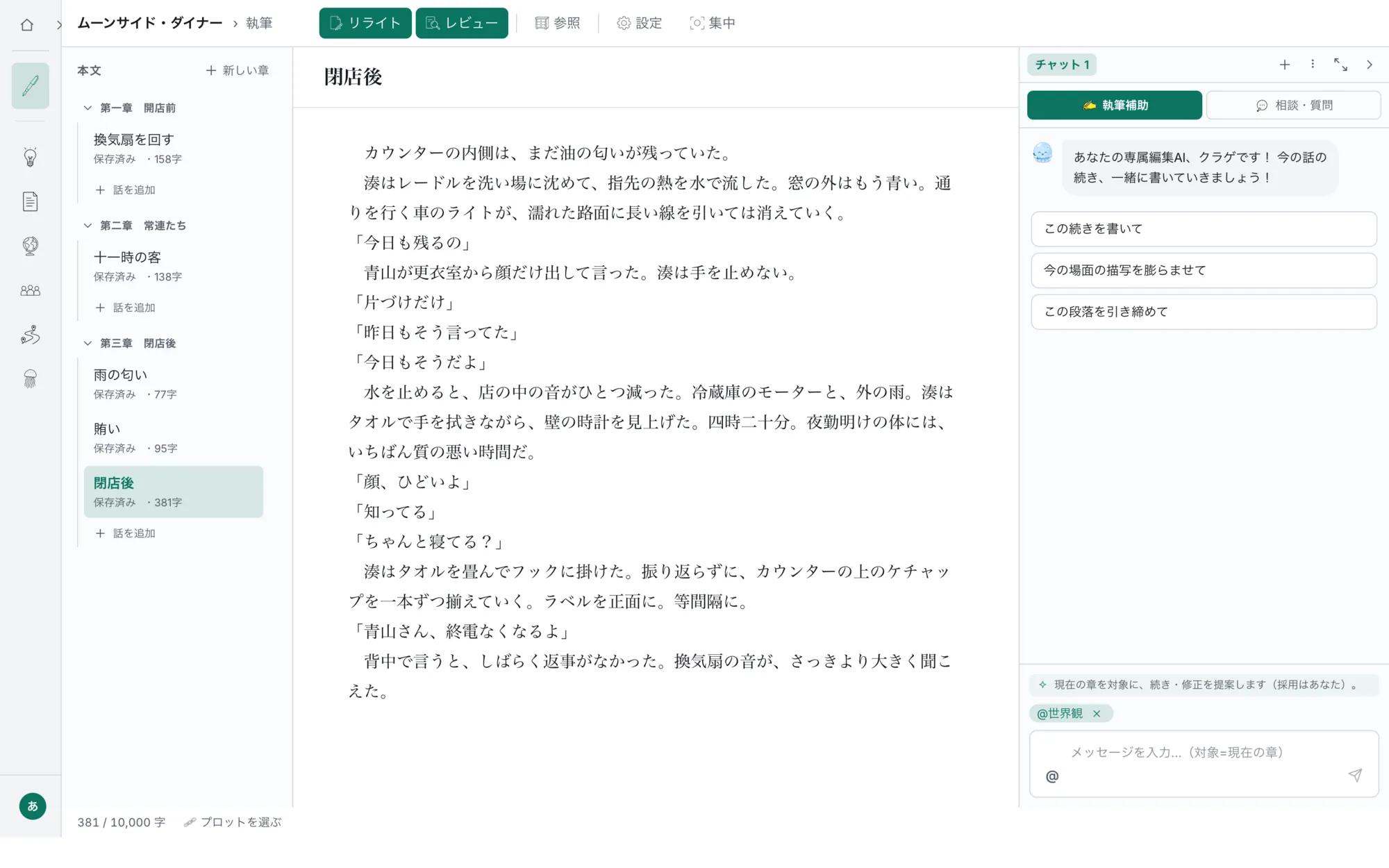Screen dimensions: 1389x868
Task: Open the jellyfish AI sidebar icon
Action: [30, 378]
